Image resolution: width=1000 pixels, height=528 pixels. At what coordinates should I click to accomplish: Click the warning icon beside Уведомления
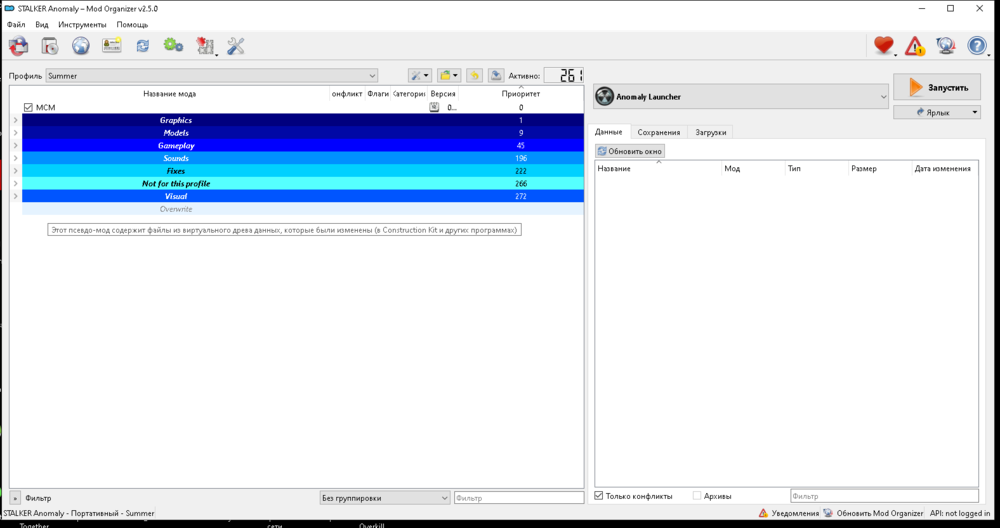point(763,513)
